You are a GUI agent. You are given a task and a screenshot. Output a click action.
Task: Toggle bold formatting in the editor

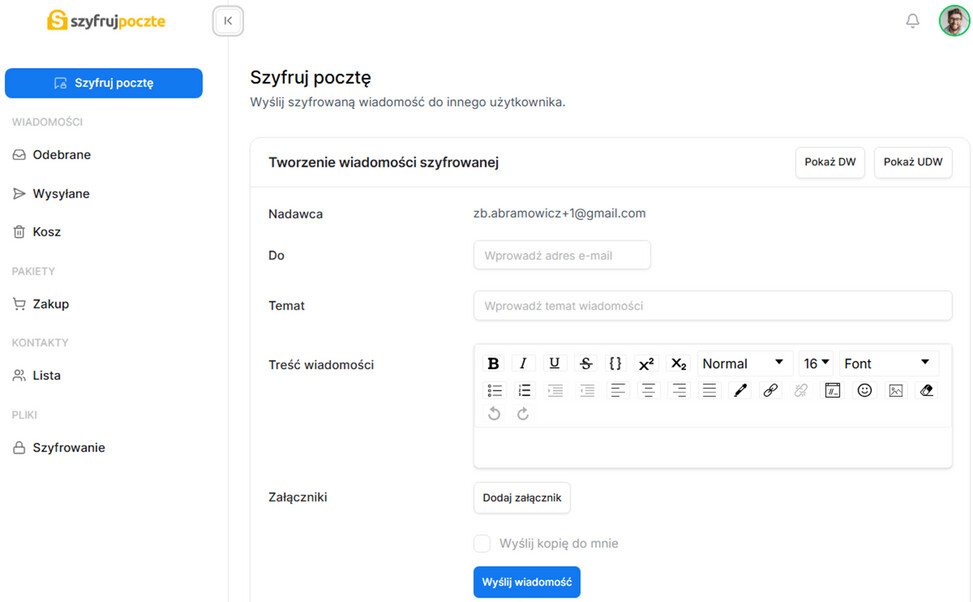pyautogui.click(x=493, y=364)
